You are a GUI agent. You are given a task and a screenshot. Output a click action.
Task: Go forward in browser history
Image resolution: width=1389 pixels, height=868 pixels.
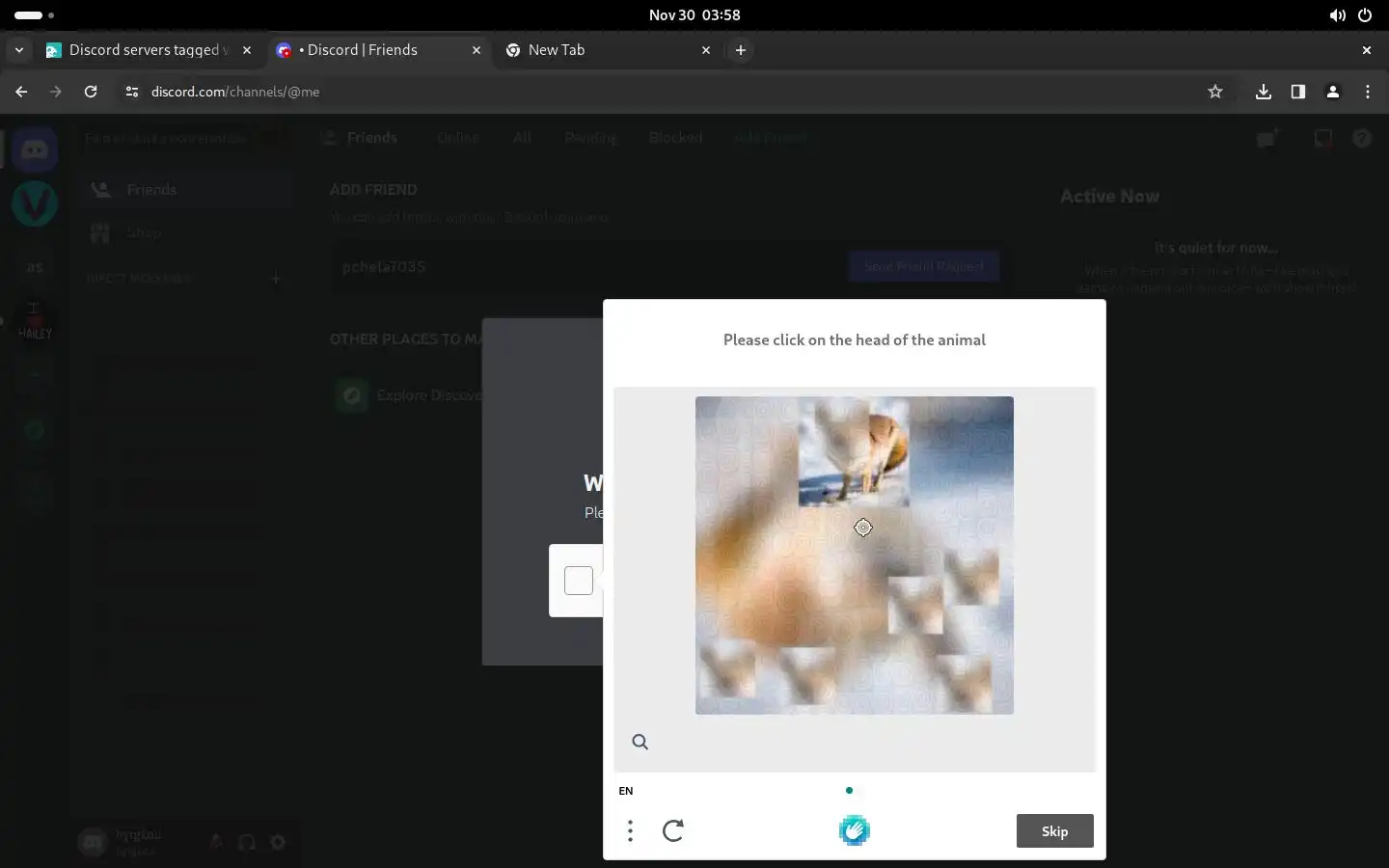(x=56, y=92)
